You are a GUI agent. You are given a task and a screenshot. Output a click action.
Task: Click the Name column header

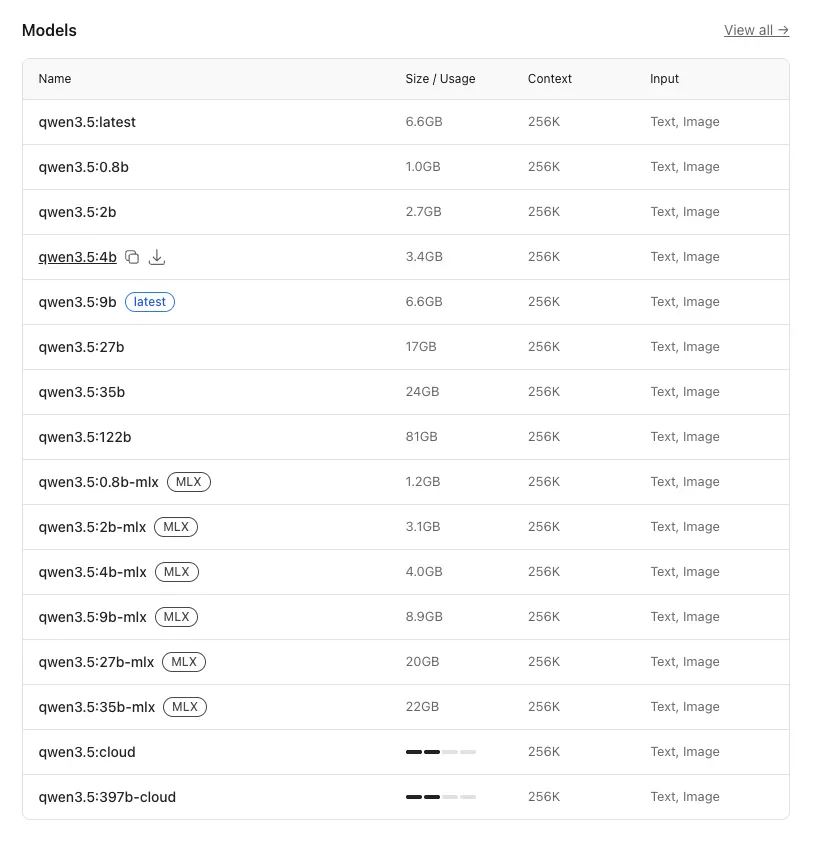click(x=55, y=79)
